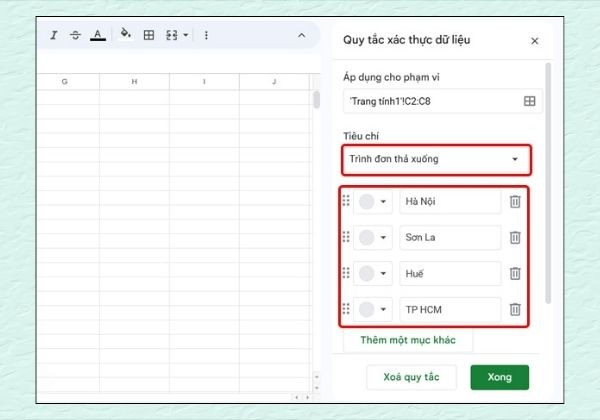Select column H header
The width and height of the screenshot is (600, 420).
134,81
